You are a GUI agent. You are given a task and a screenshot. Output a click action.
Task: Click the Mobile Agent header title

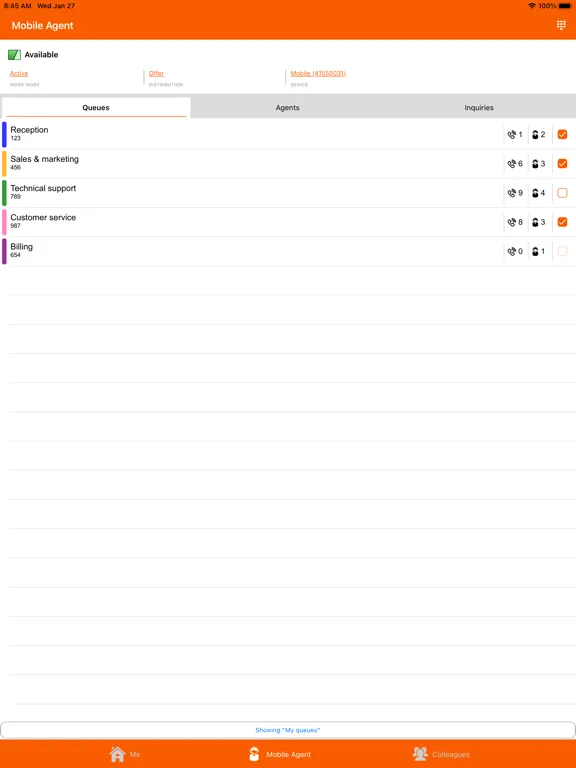(x=43, y=25)
